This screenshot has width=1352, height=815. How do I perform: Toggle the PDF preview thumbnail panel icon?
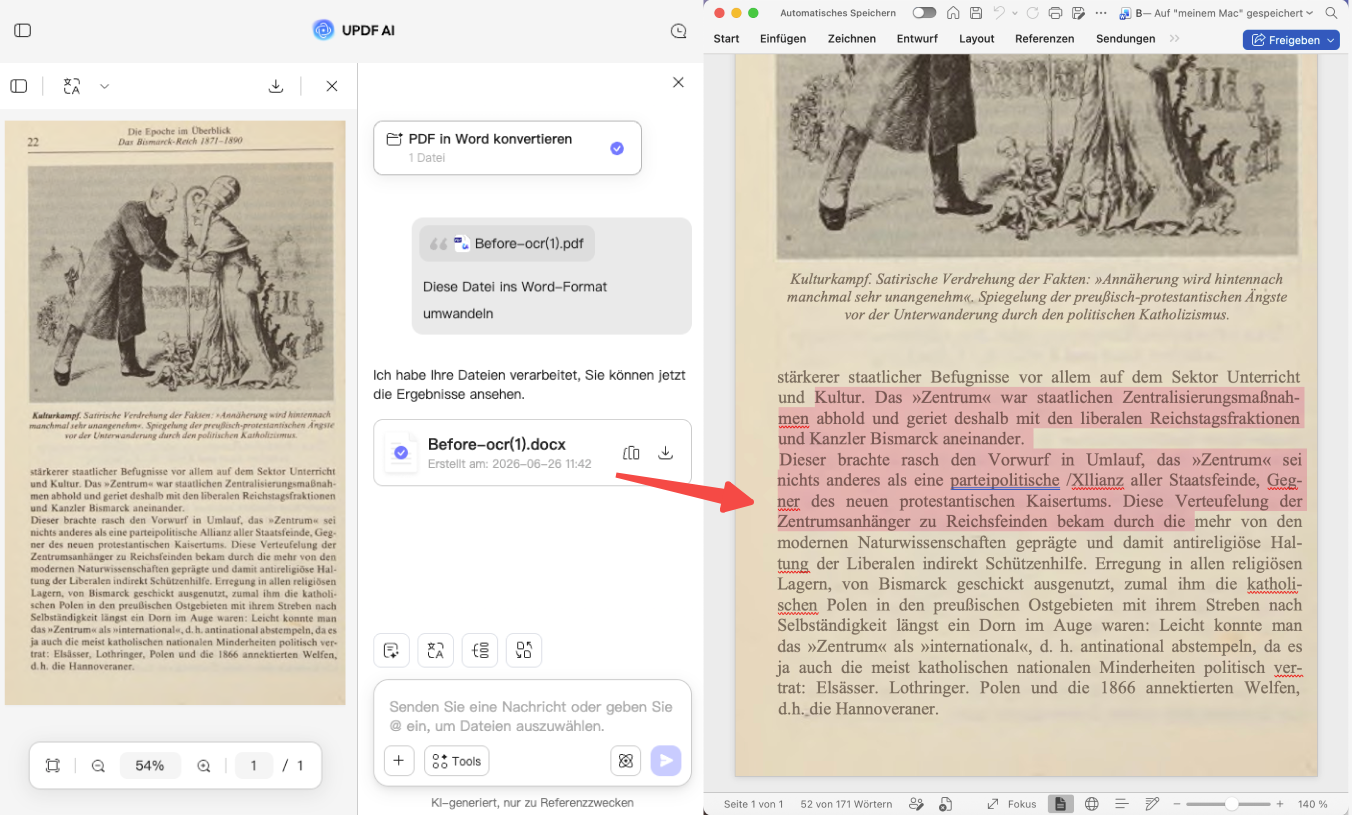pos(19,86)
